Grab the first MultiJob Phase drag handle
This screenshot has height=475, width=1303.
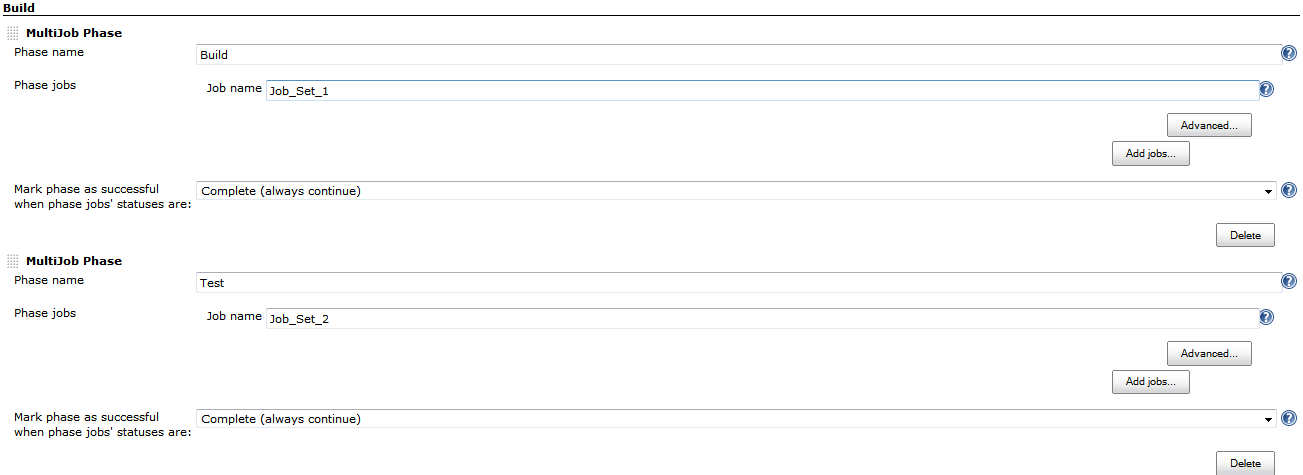coord(13,33)
